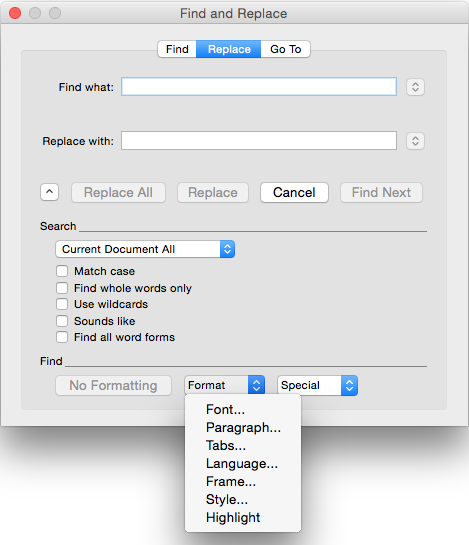Click inside the Find what field
Viewport: 469px width, 545px height.
[259, 87]
